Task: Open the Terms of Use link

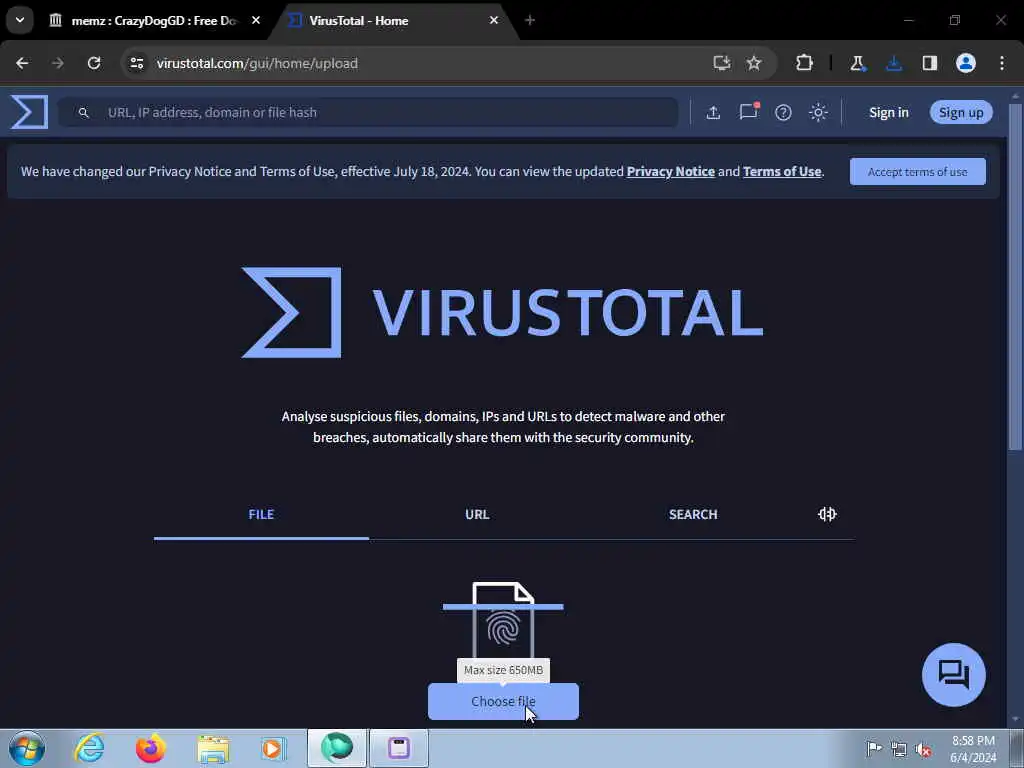Action: 782,172
